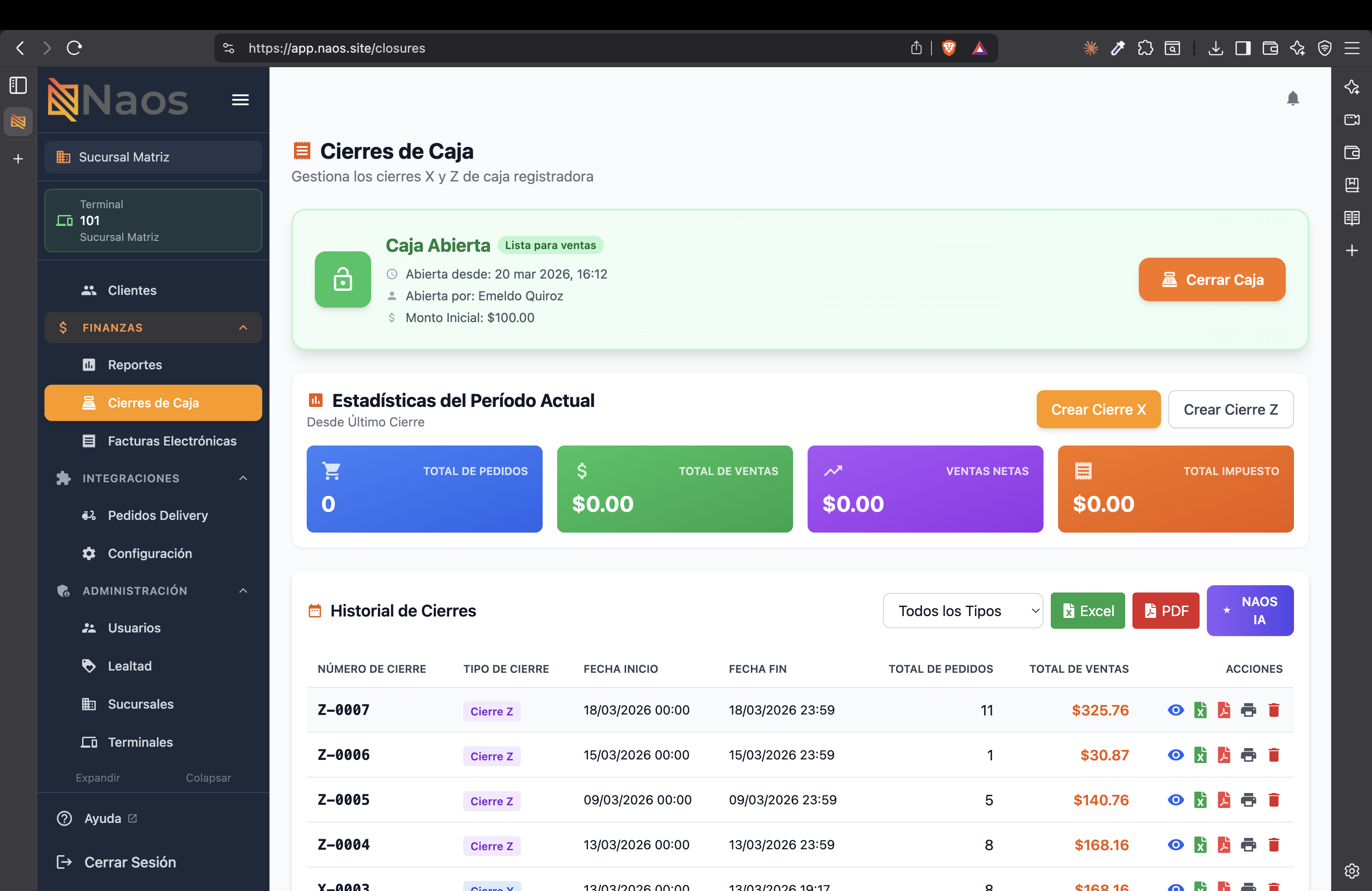View details of closure Z-0006
The width and height of the screenshot is (1372, 891).
click(x=1176, y=754)
